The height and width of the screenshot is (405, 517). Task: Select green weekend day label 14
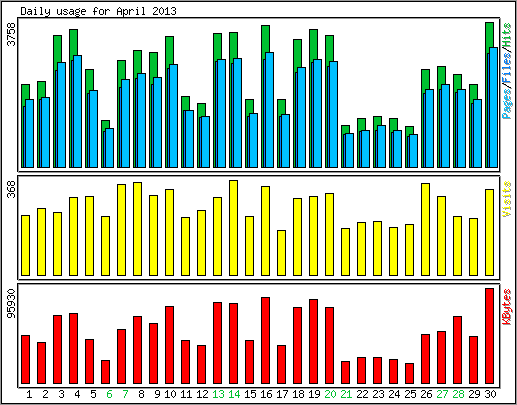coord(234,394)
